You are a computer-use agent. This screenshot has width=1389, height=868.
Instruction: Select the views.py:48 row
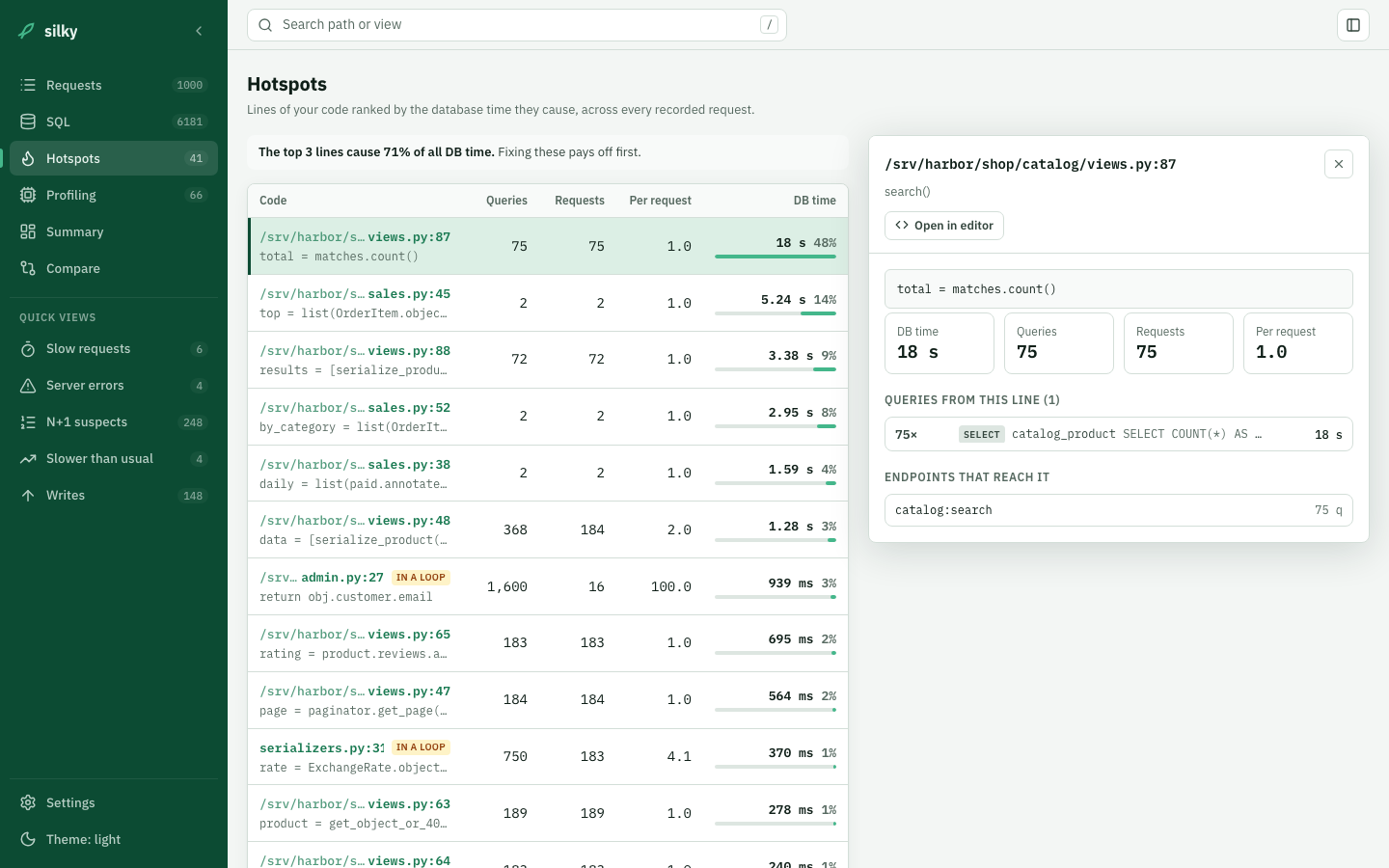[548, 529]
